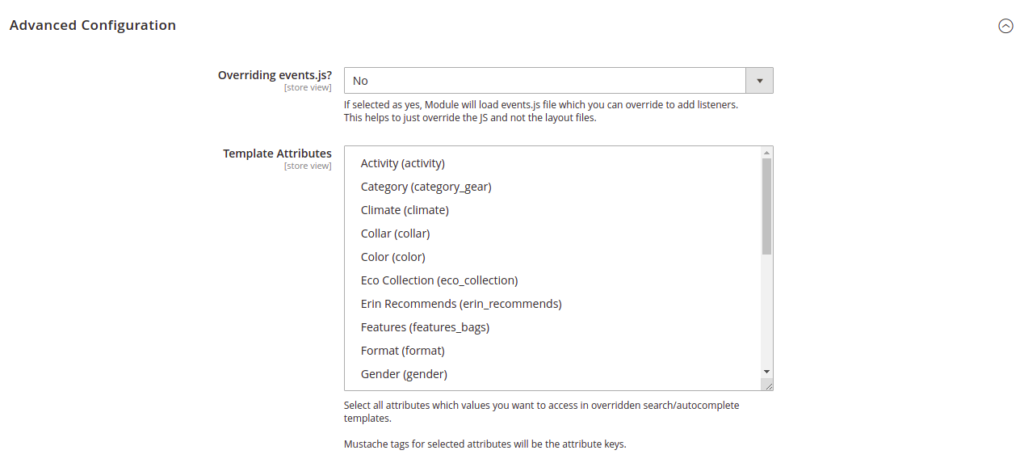Click the Overriding events.js select field showing No
The height and width of the screenshot is (463, 1024).
coord(558,80)
